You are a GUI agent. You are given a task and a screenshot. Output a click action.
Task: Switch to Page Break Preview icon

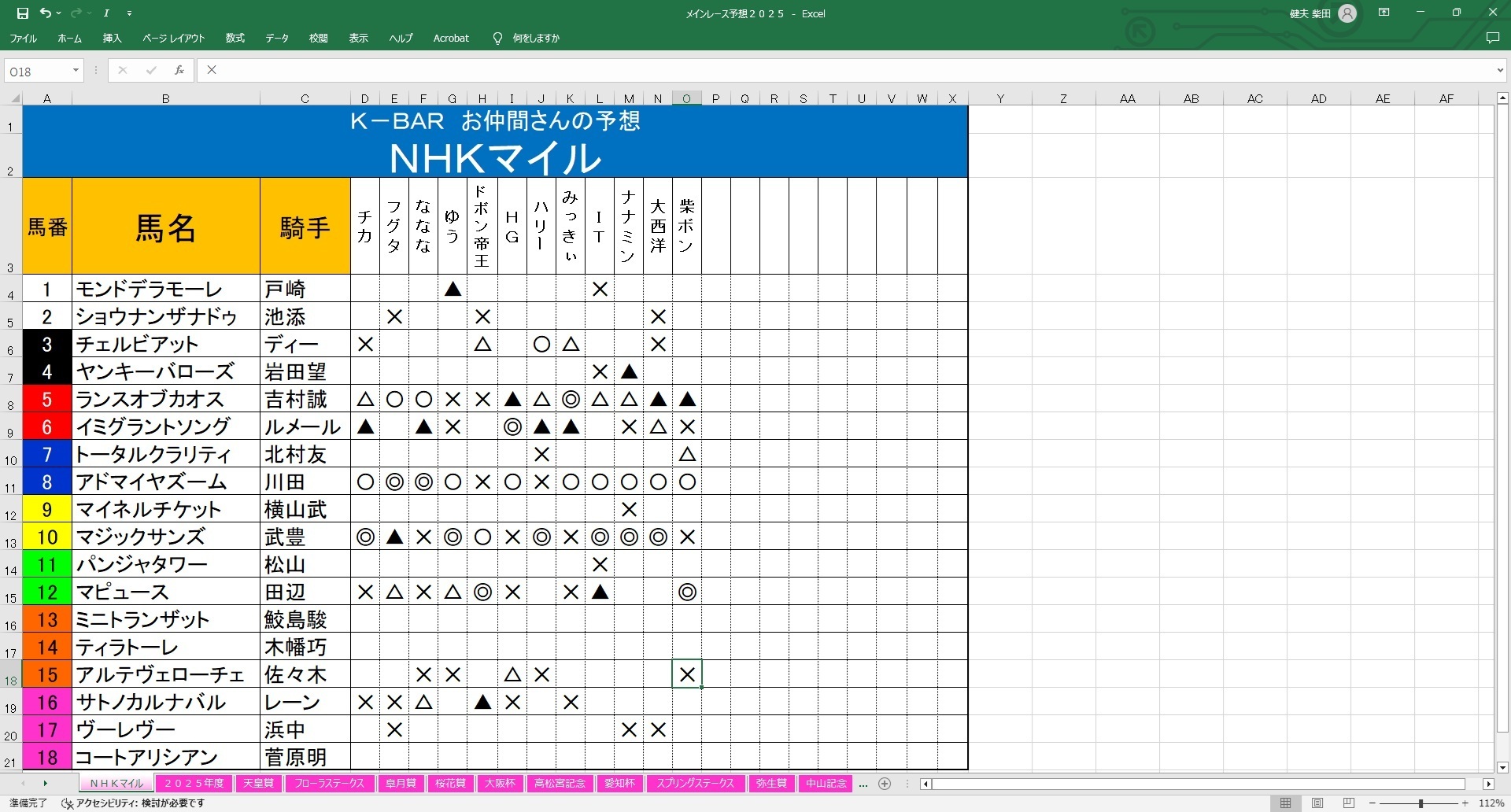coord(1348,803)
